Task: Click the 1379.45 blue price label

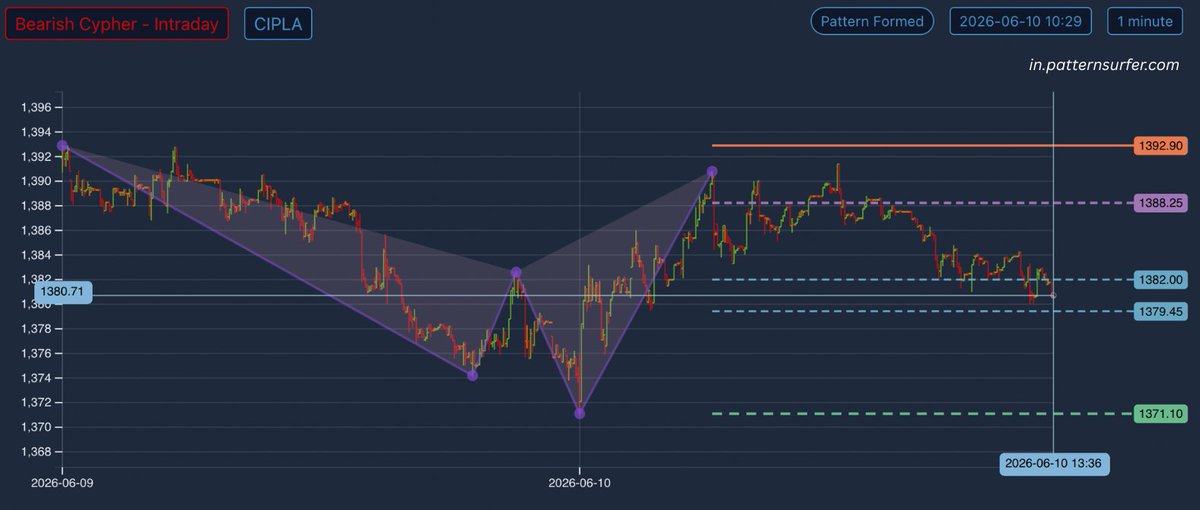Action: pos(1160,312)
